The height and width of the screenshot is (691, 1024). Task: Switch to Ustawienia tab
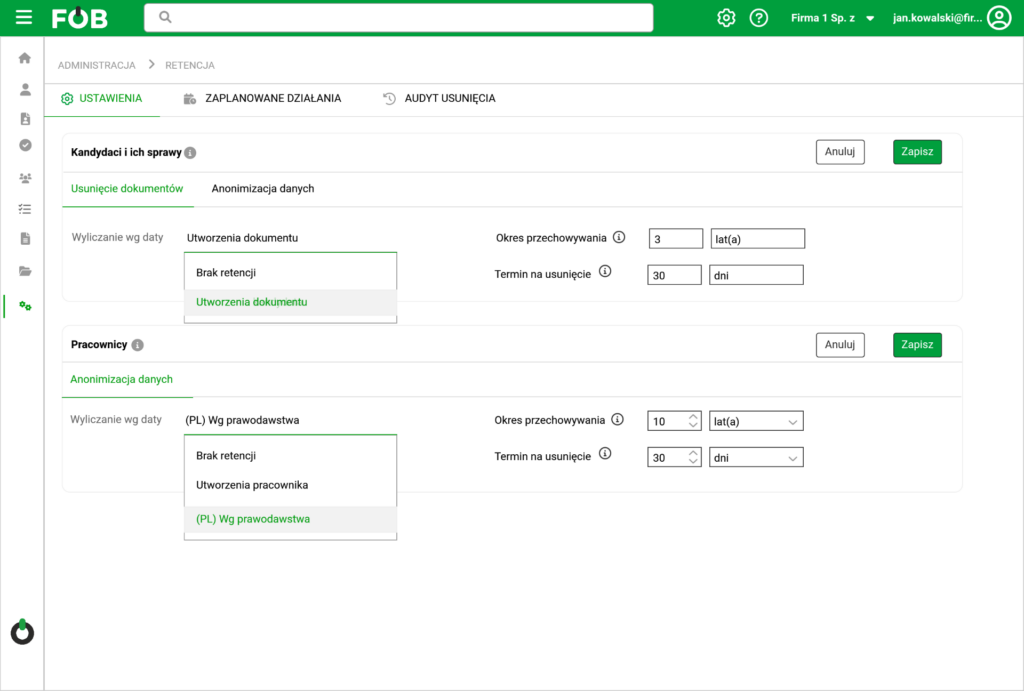click(102, 99)
